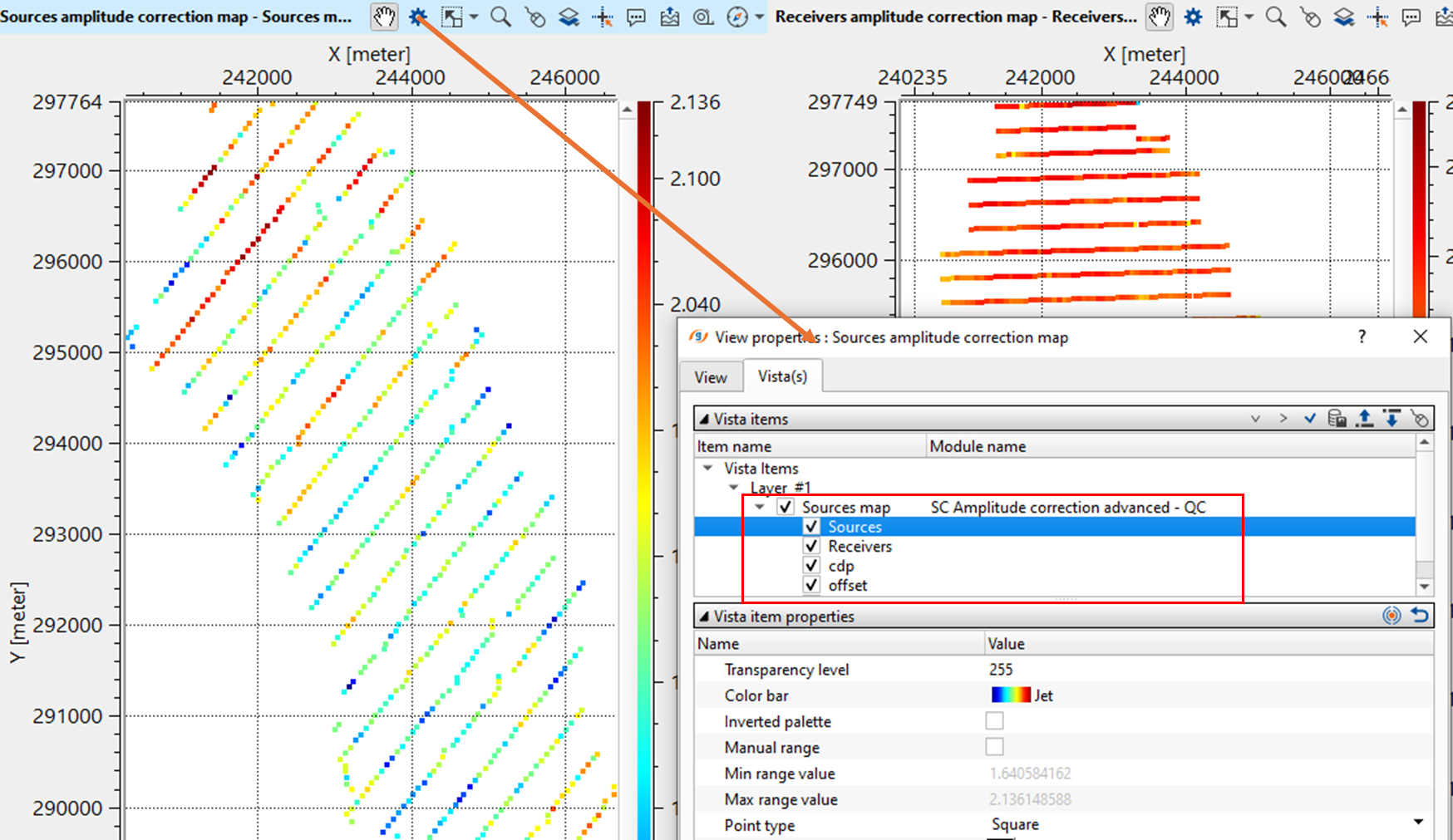Click the Jet color bar swatch

pos(1010,695)
